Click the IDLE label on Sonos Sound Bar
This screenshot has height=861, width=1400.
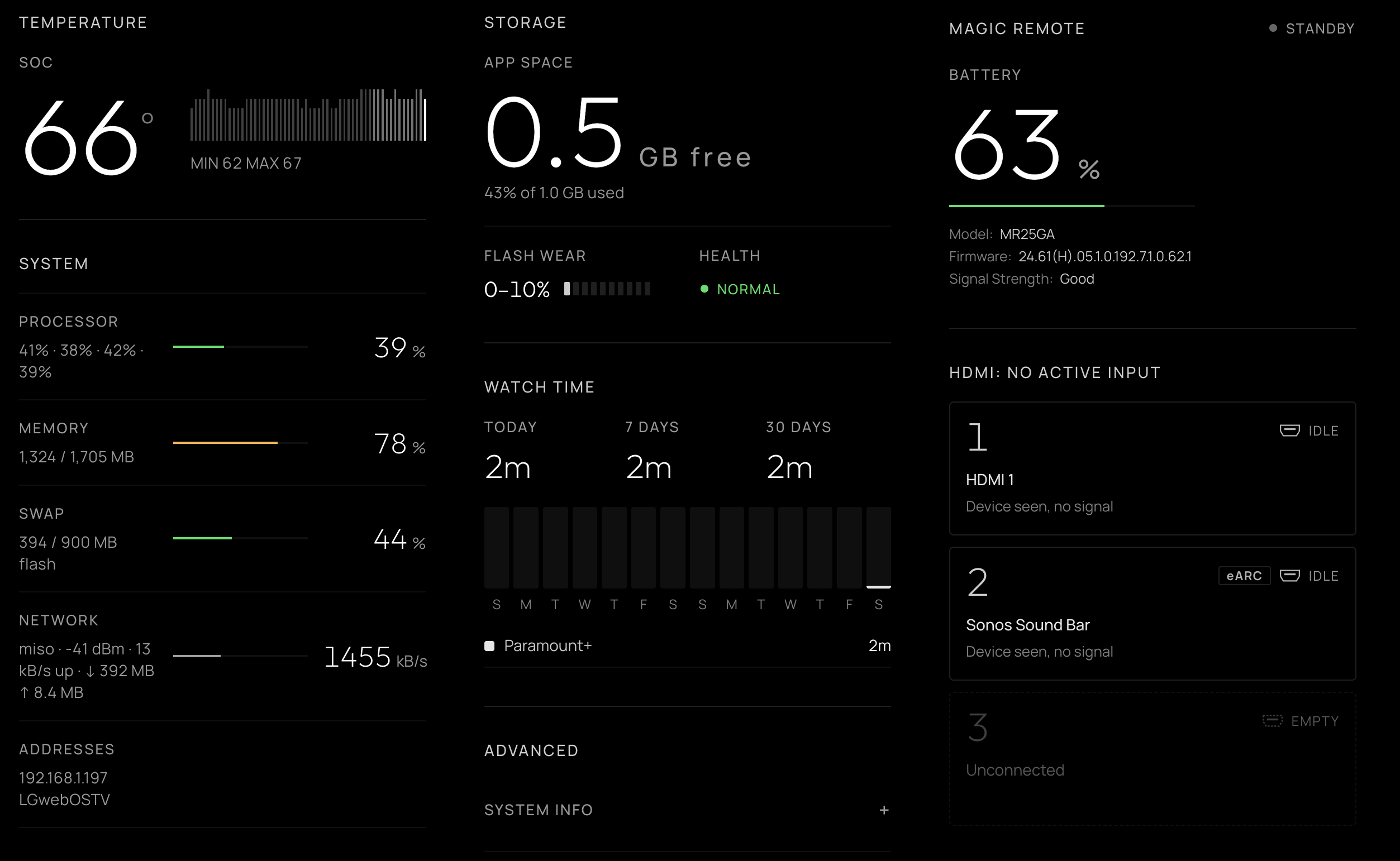pyautogui.click(x=1323, y=576)
